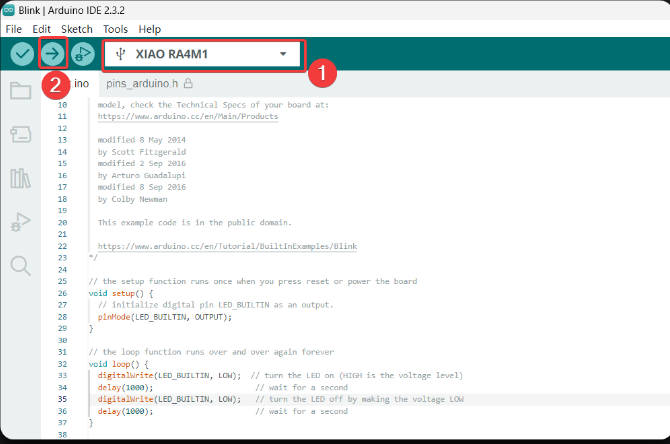Click the Upload arrow button
Screen dimensions: 670x444
52,54
